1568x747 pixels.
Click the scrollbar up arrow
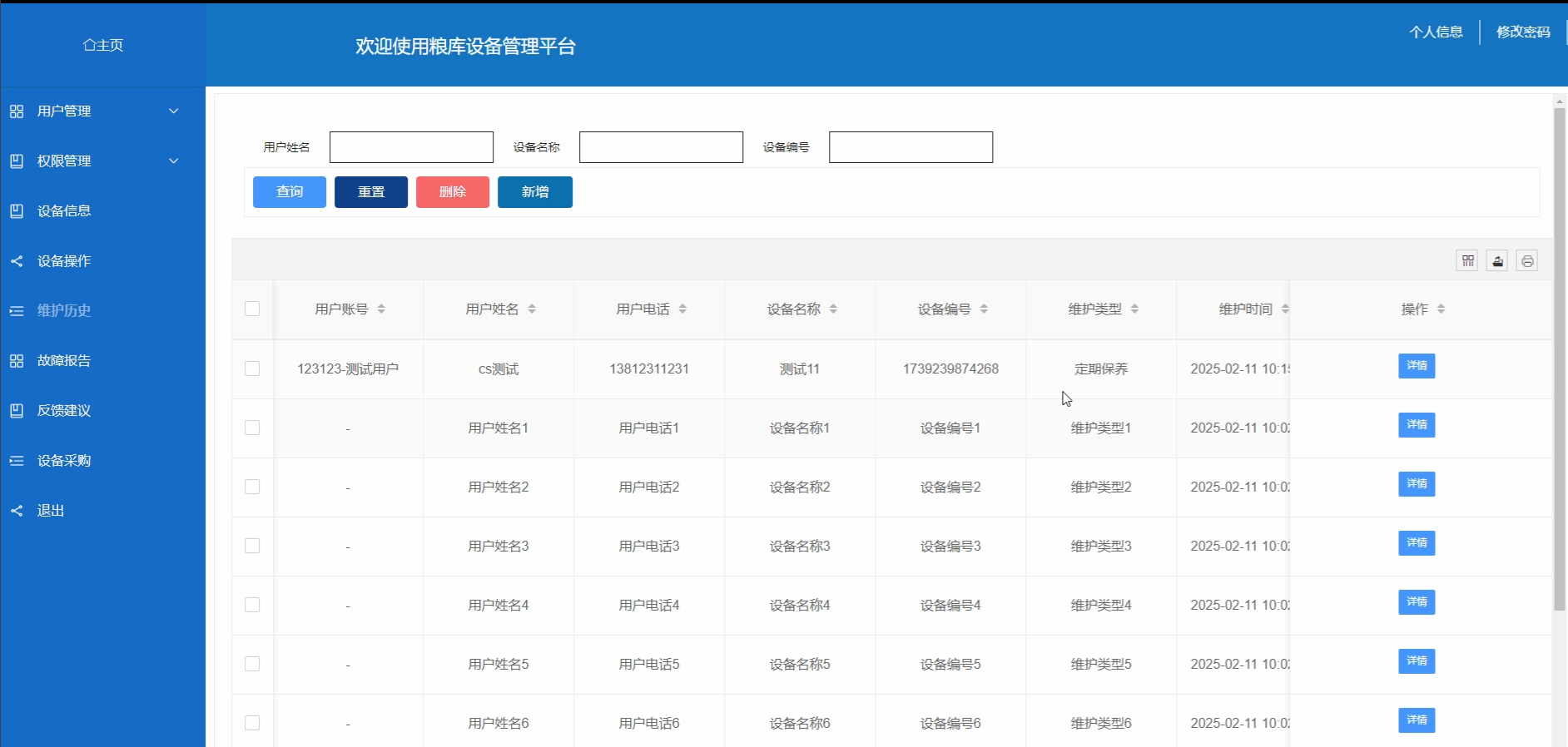(x=1560, y=101)
